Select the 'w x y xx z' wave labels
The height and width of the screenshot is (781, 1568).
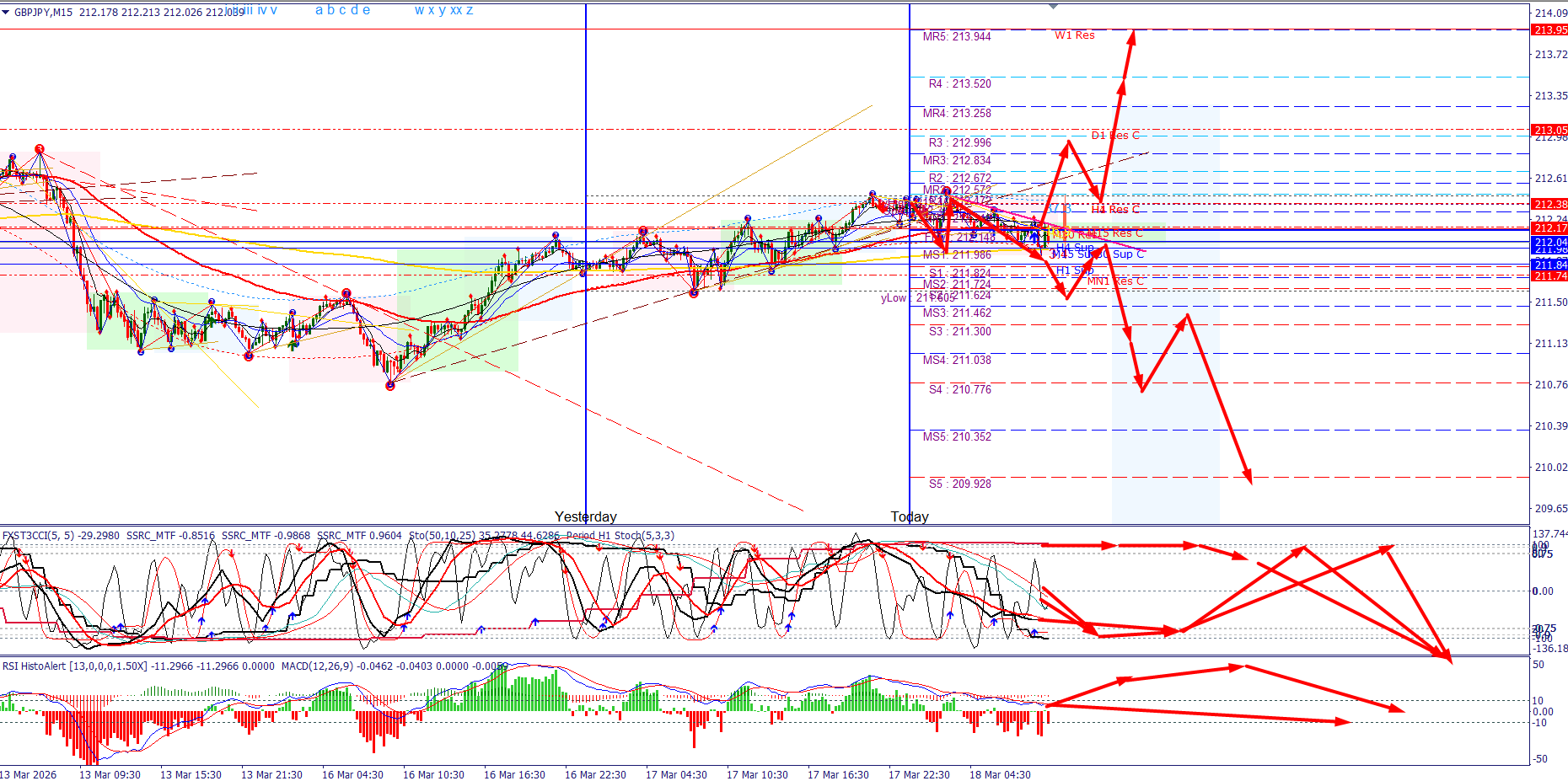tap(443, 10)
